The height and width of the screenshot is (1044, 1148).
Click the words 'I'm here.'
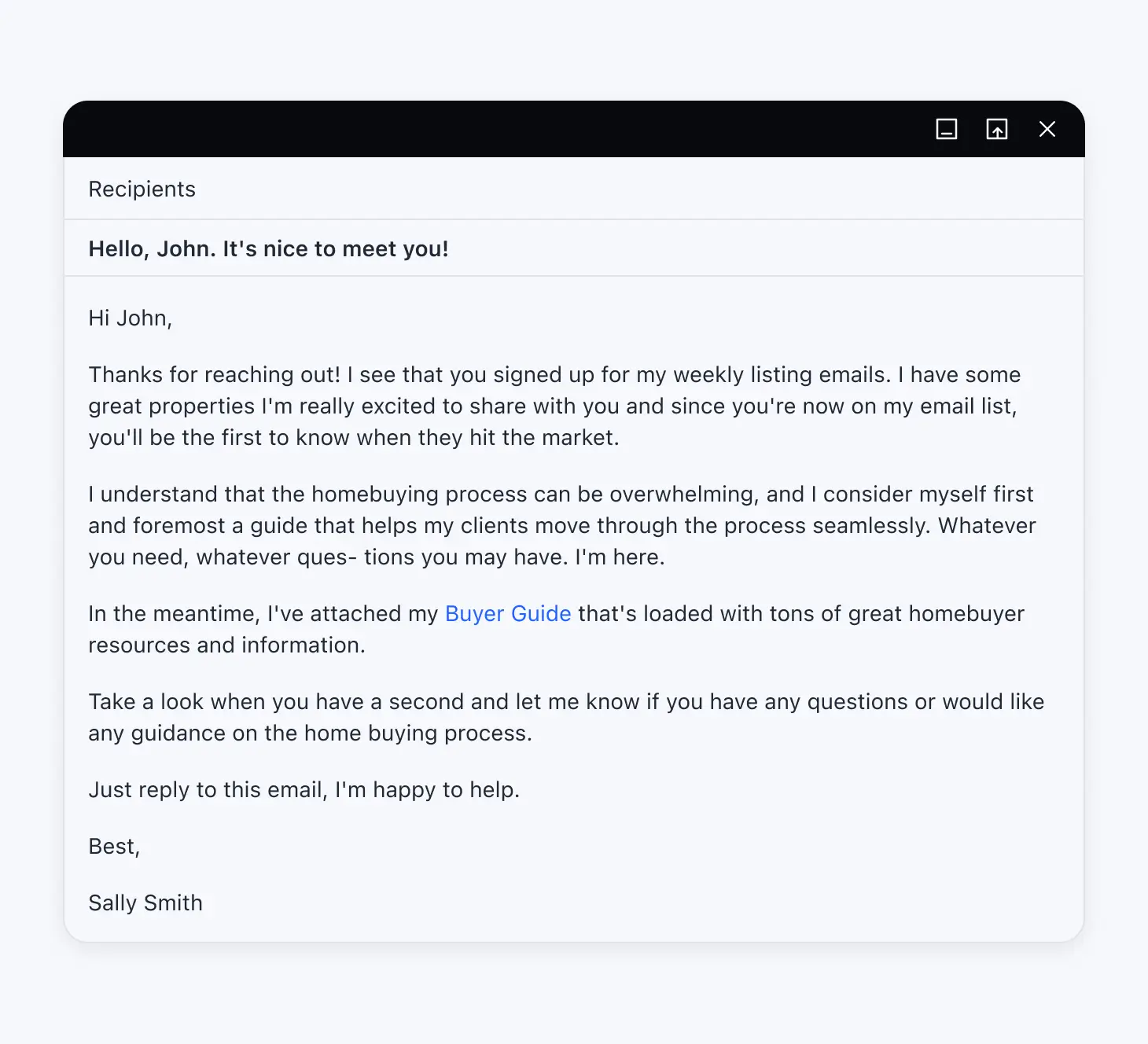(x=620, y=557)
